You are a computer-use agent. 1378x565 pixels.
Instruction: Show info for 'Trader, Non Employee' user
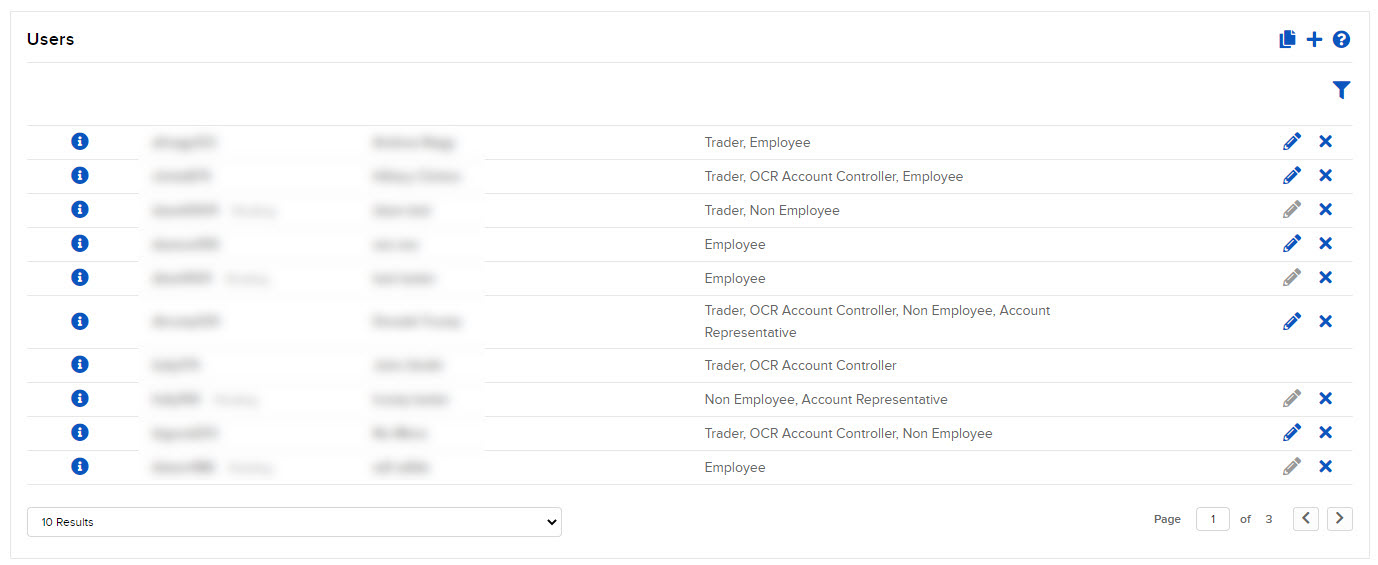pos(80,209)
